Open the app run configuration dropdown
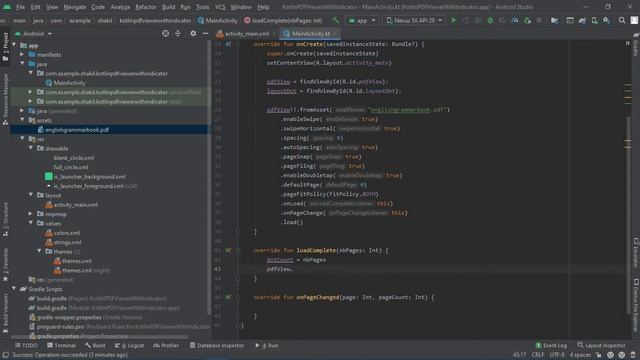640x360 pixels. click(362, 20)
